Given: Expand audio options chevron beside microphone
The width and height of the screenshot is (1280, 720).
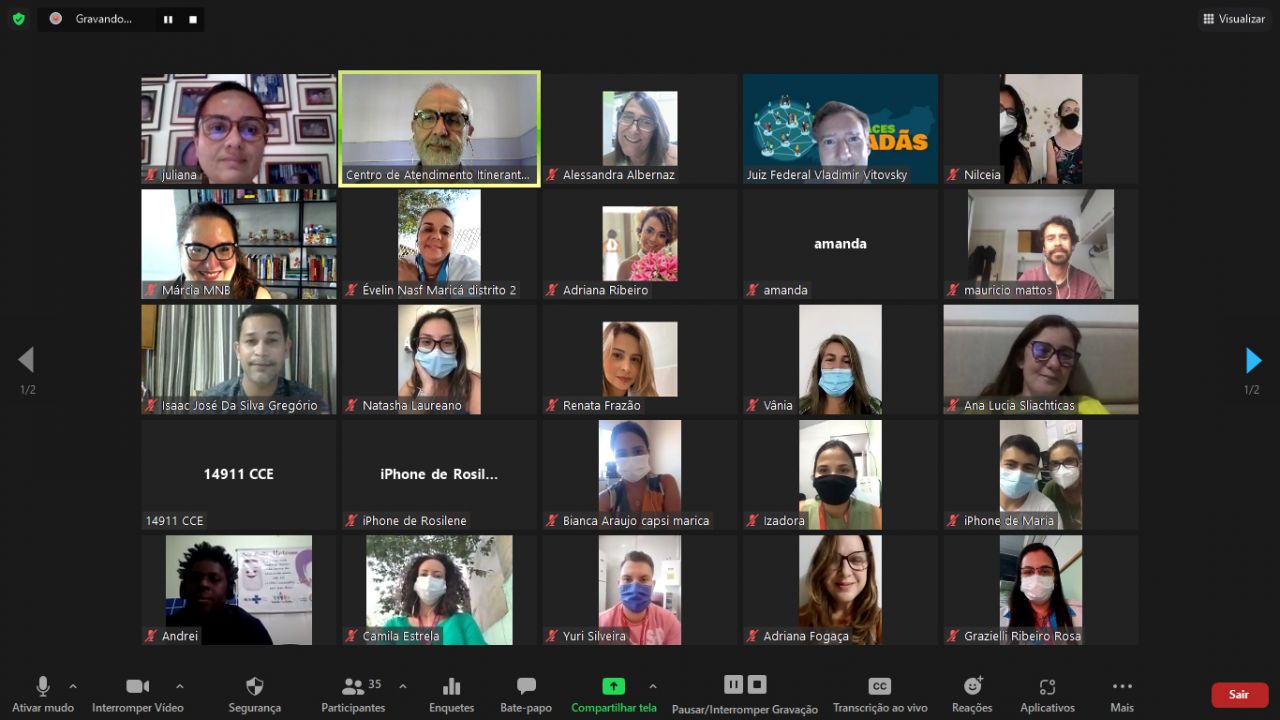Looking at the screenshot, I should 73,686.
